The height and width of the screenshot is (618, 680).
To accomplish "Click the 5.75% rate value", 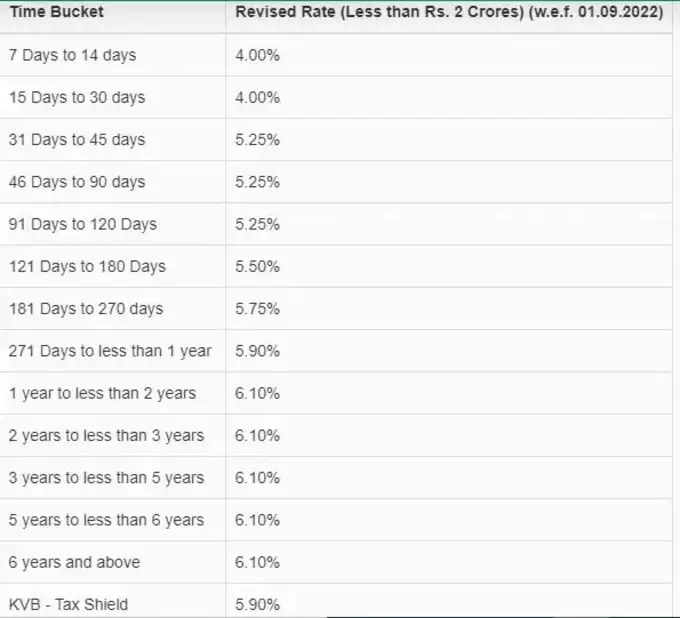I will click(x=258, y=309).
